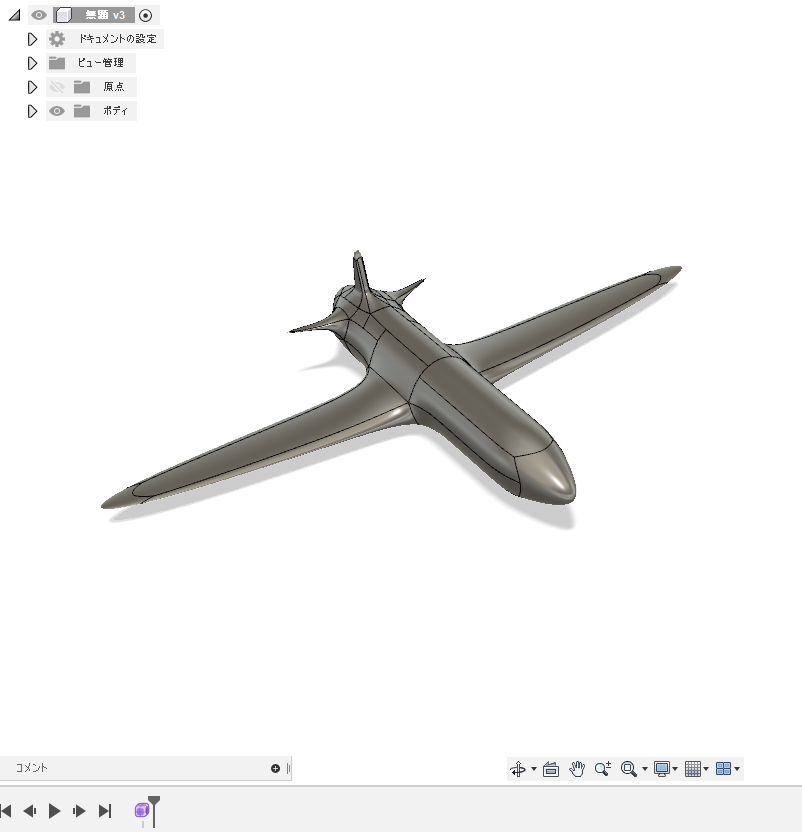Select the Pan hand tool
802x832 pixels.
pos(577,769)
